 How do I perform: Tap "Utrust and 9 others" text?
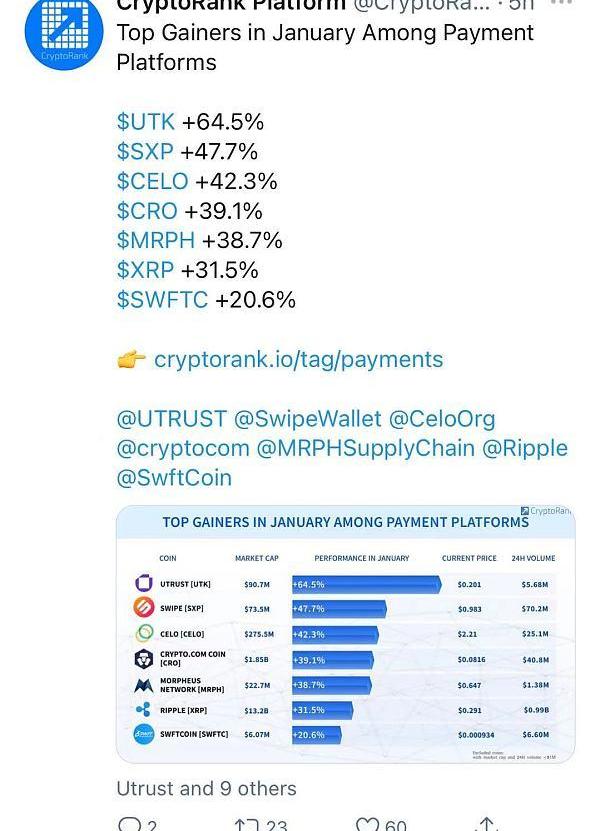206,788
